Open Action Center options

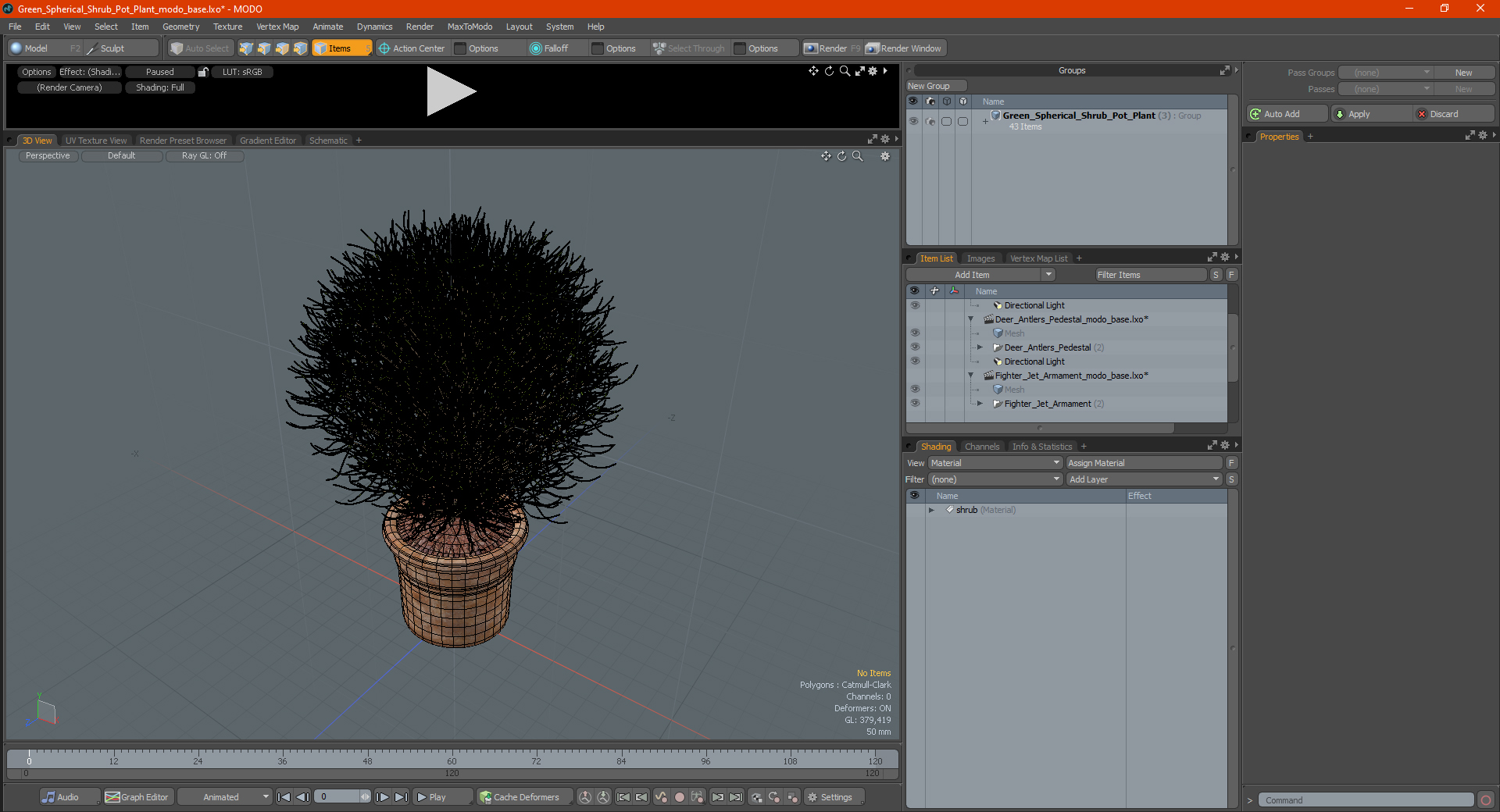point(411,48)
